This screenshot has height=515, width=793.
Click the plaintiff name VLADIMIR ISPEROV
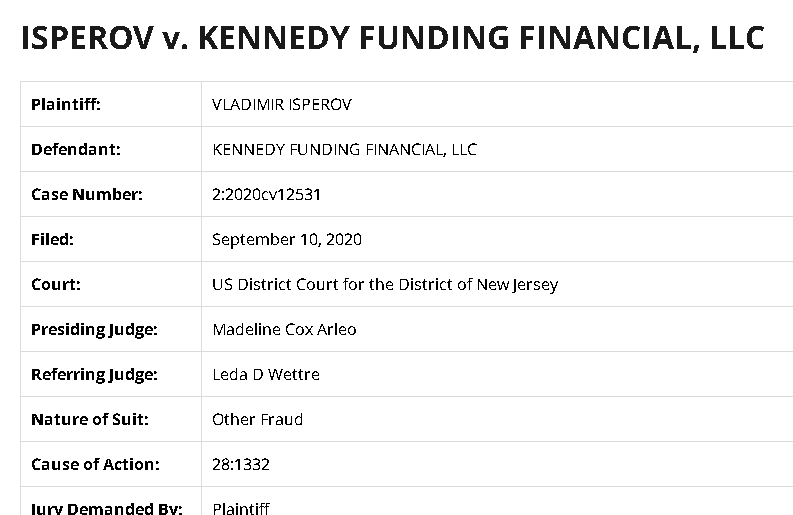pos(282,105)
